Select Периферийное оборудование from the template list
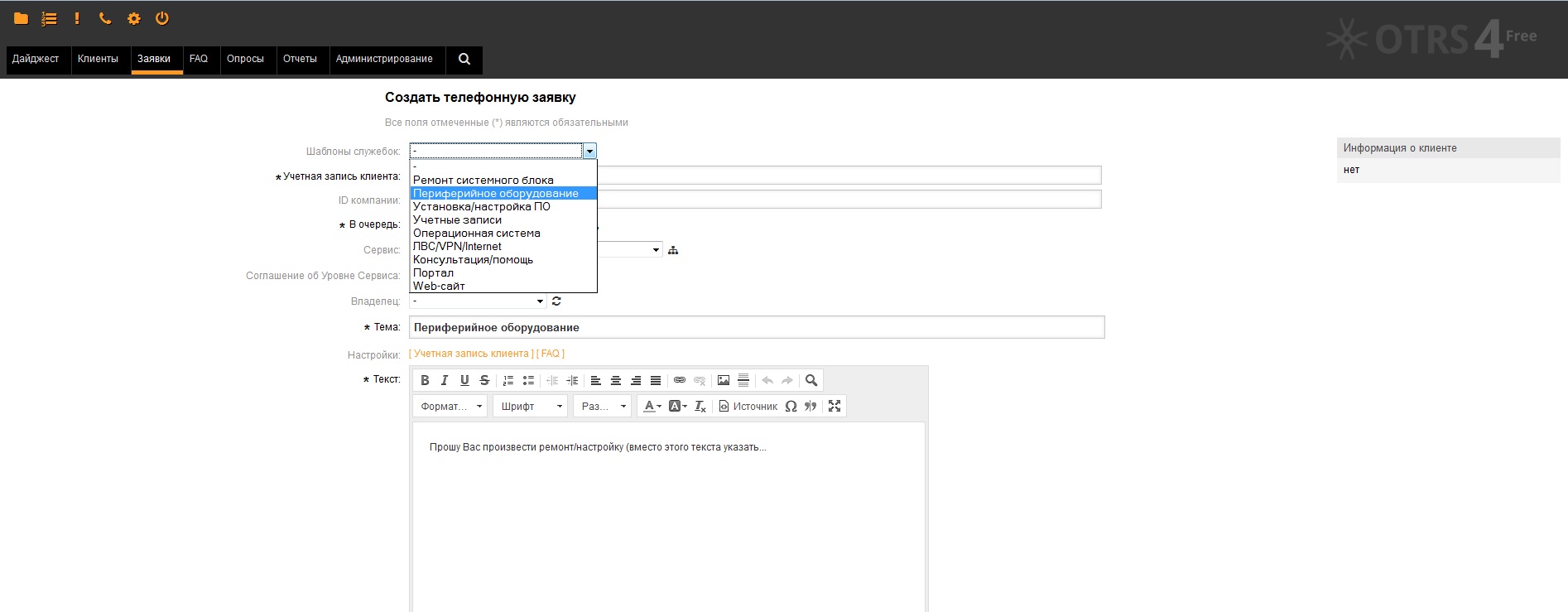 pos(503,193)
